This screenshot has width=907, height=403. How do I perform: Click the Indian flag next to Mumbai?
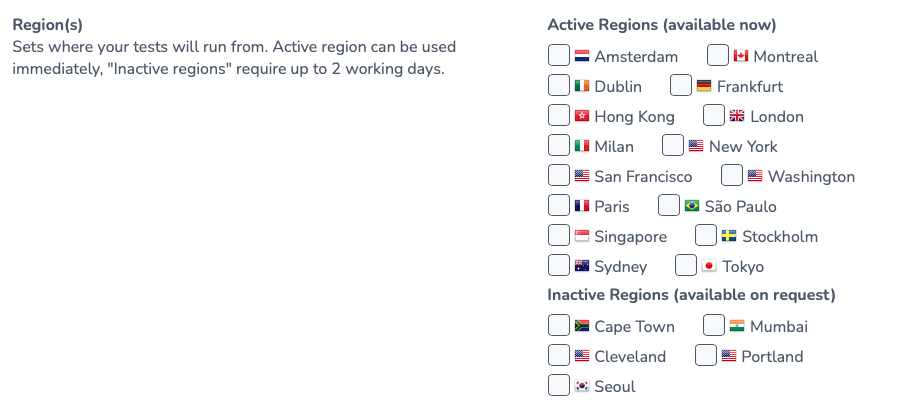coord(737,326)
